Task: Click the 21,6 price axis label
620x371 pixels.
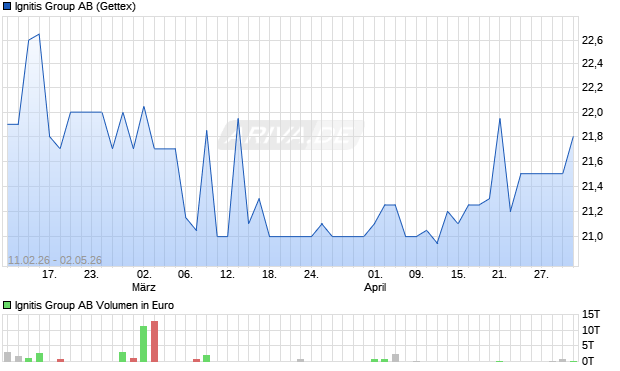Action: coord(592,161)
